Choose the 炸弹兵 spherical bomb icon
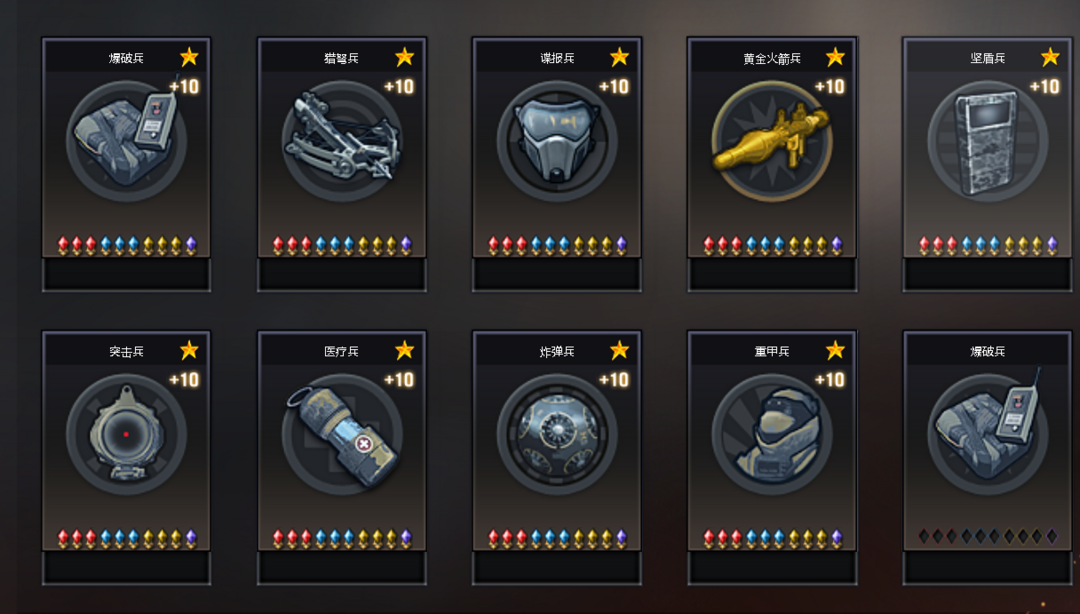 (557, 434)
